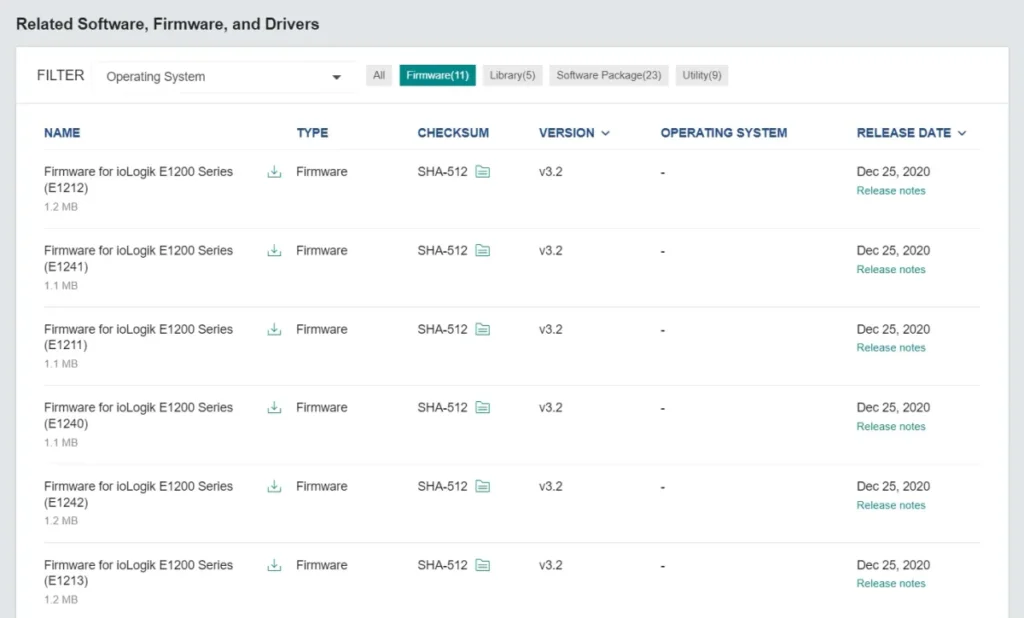Open Release notes for E1241 firmware

(x=891, y=270)
